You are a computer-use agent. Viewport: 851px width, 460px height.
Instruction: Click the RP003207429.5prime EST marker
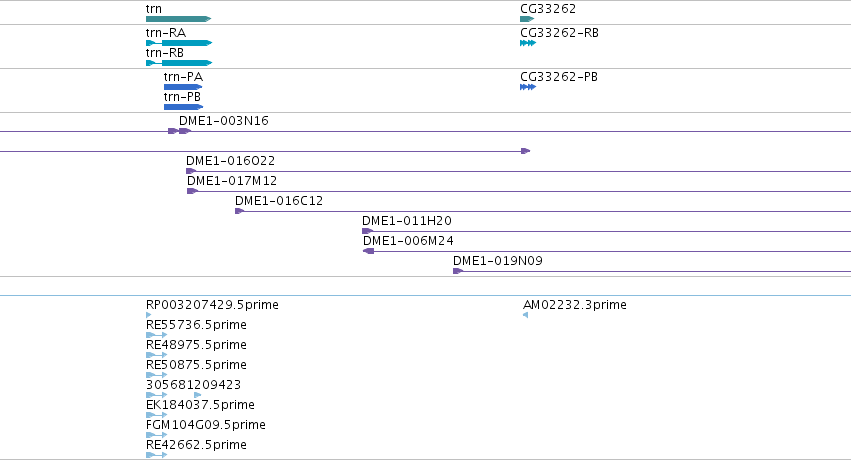coord(149,315)
